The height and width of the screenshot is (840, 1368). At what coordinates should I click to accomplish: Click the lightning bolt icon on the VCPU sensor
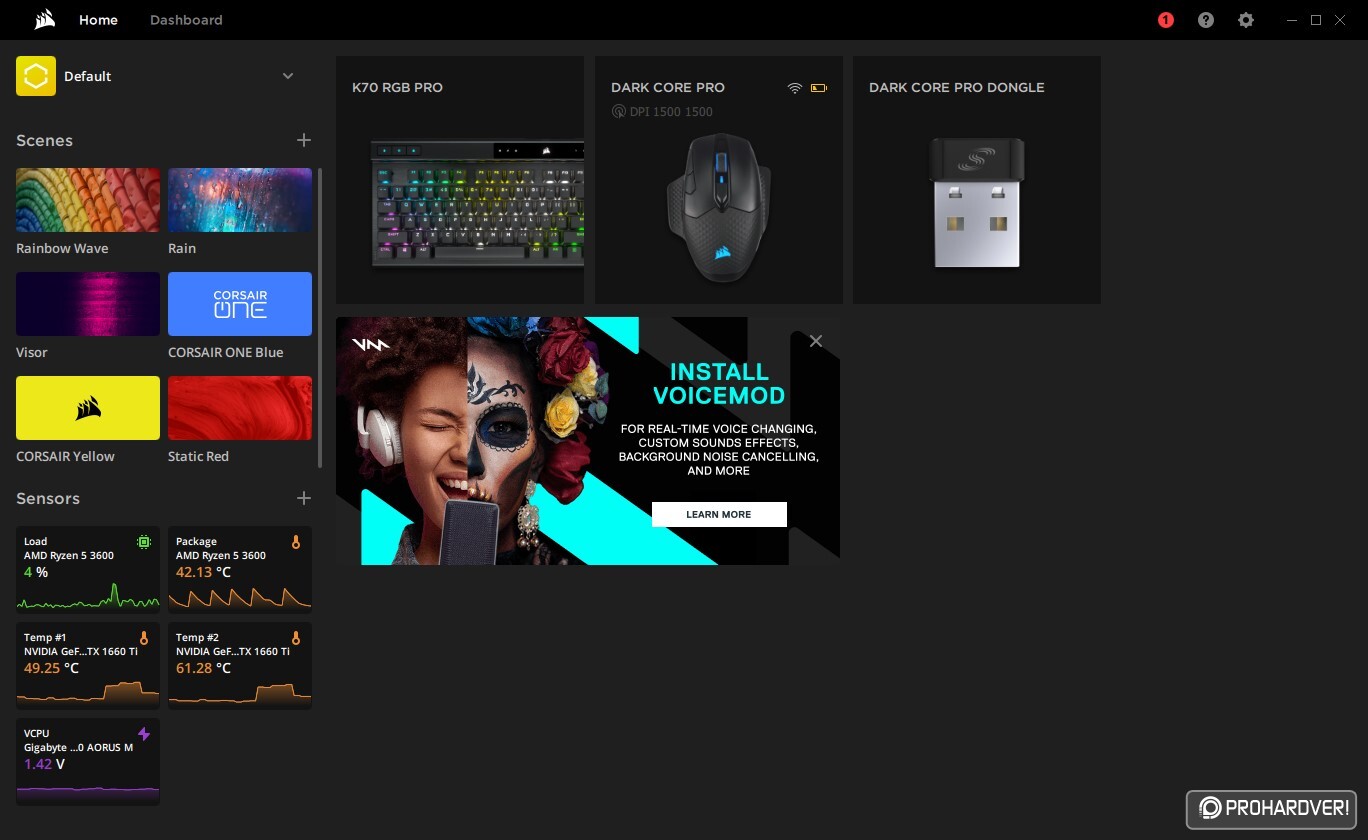tap(144, 734)
